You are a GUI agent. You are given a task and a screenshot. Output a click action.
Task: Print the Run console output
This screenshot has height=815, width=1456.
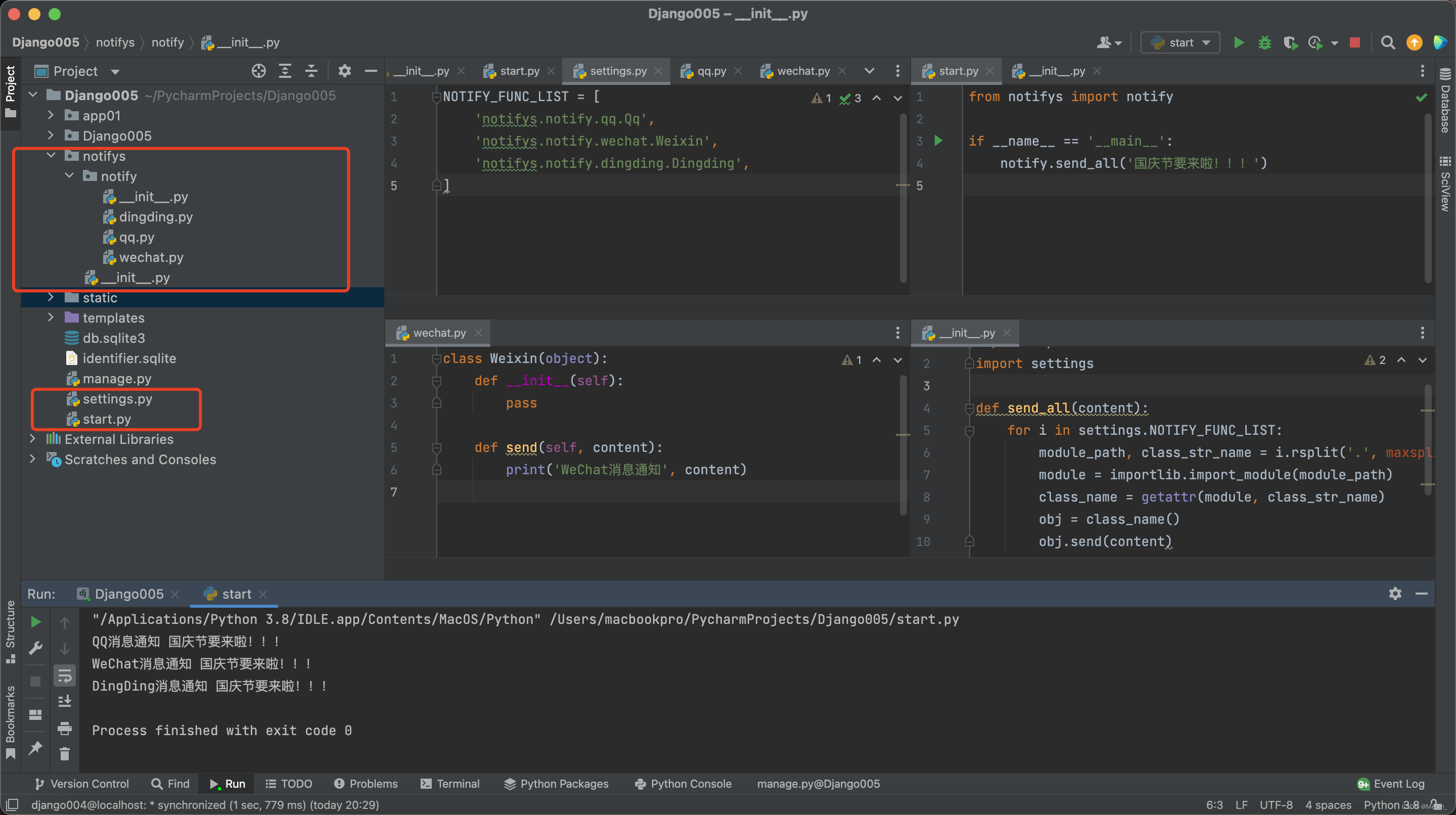tap(64, 729)
